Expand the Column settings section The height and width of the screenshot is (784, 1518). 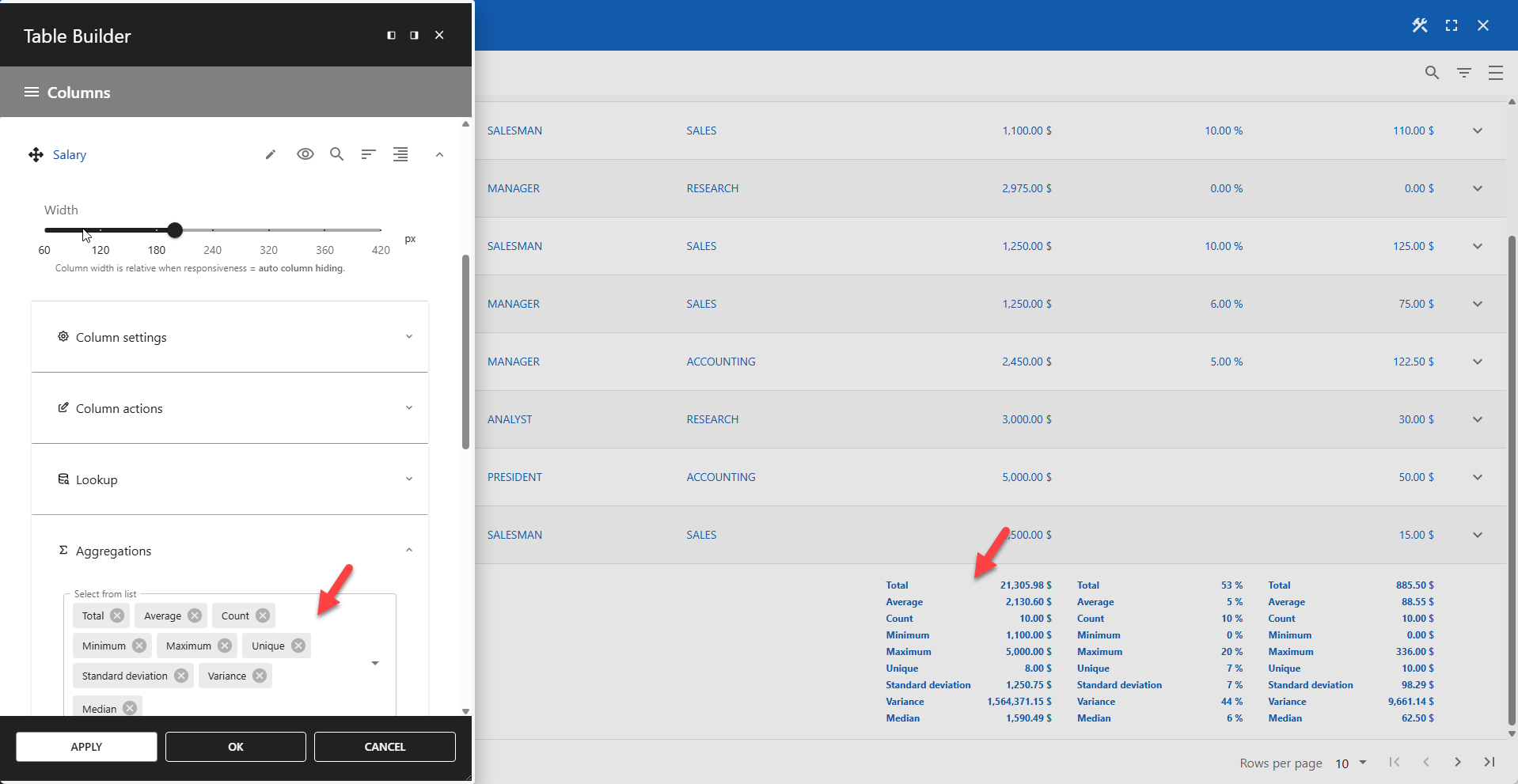point(409,336)
